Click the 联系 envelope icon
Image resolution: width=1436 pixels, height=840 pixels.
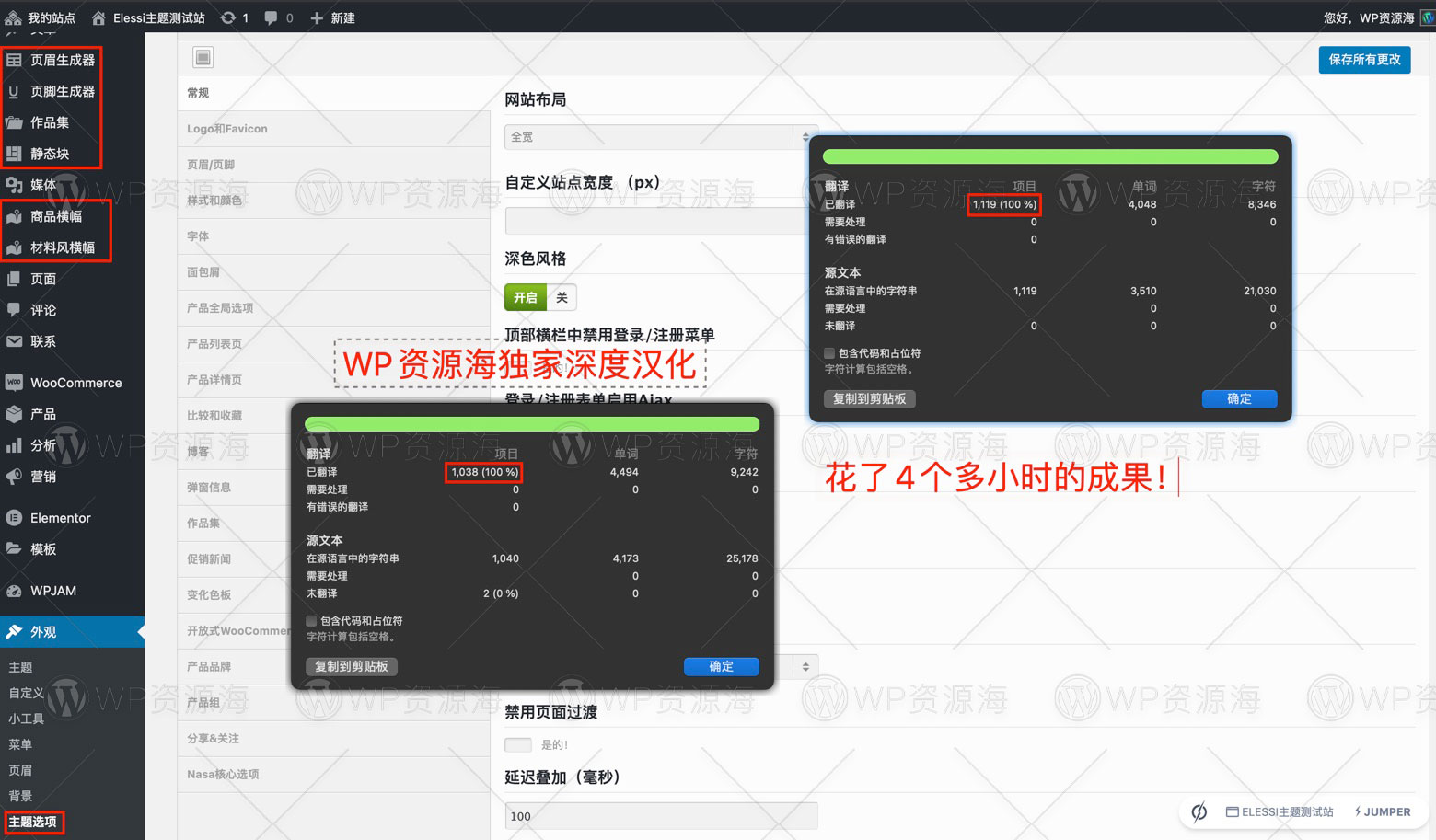tap(14, 341)
